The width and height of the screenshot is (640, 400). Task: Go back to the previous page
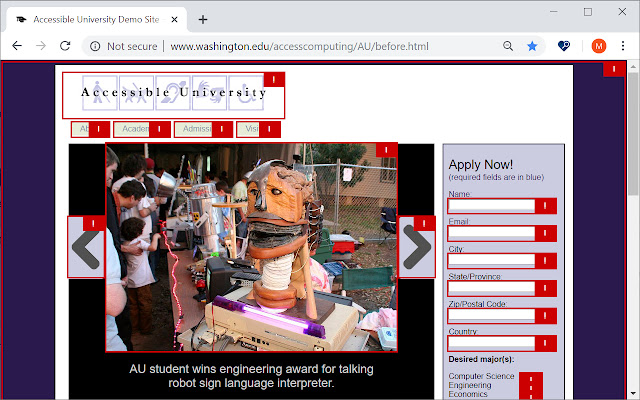coord(17,46)
